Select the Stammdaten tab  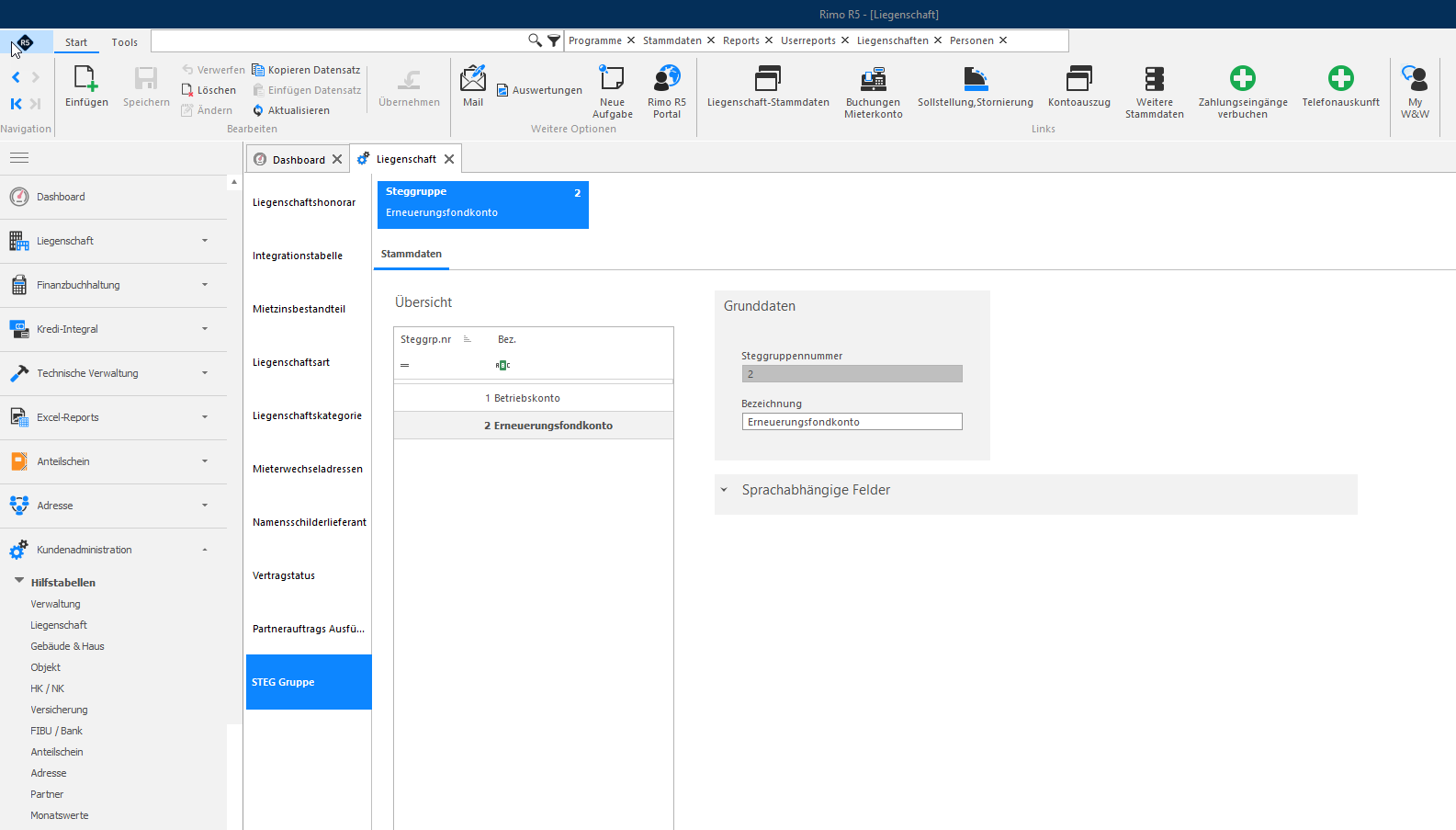(412, 254)
